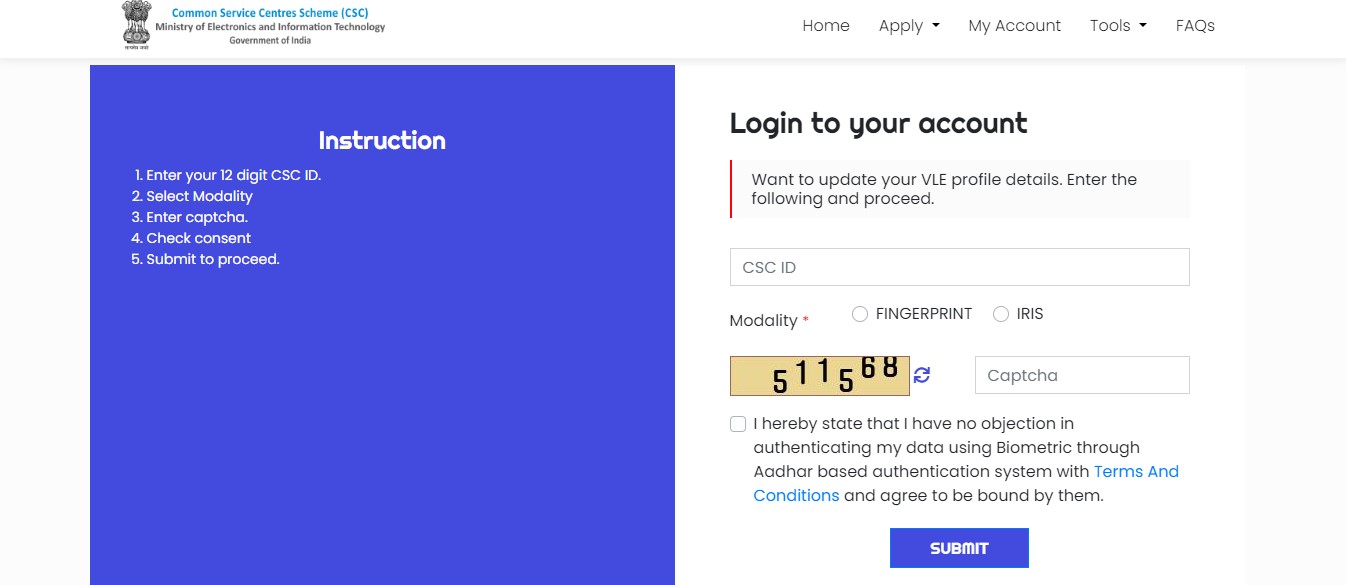Screen dimensions: 1346x585
Task: Expand the Apply dropdown menu
Action: click(909, 26)
